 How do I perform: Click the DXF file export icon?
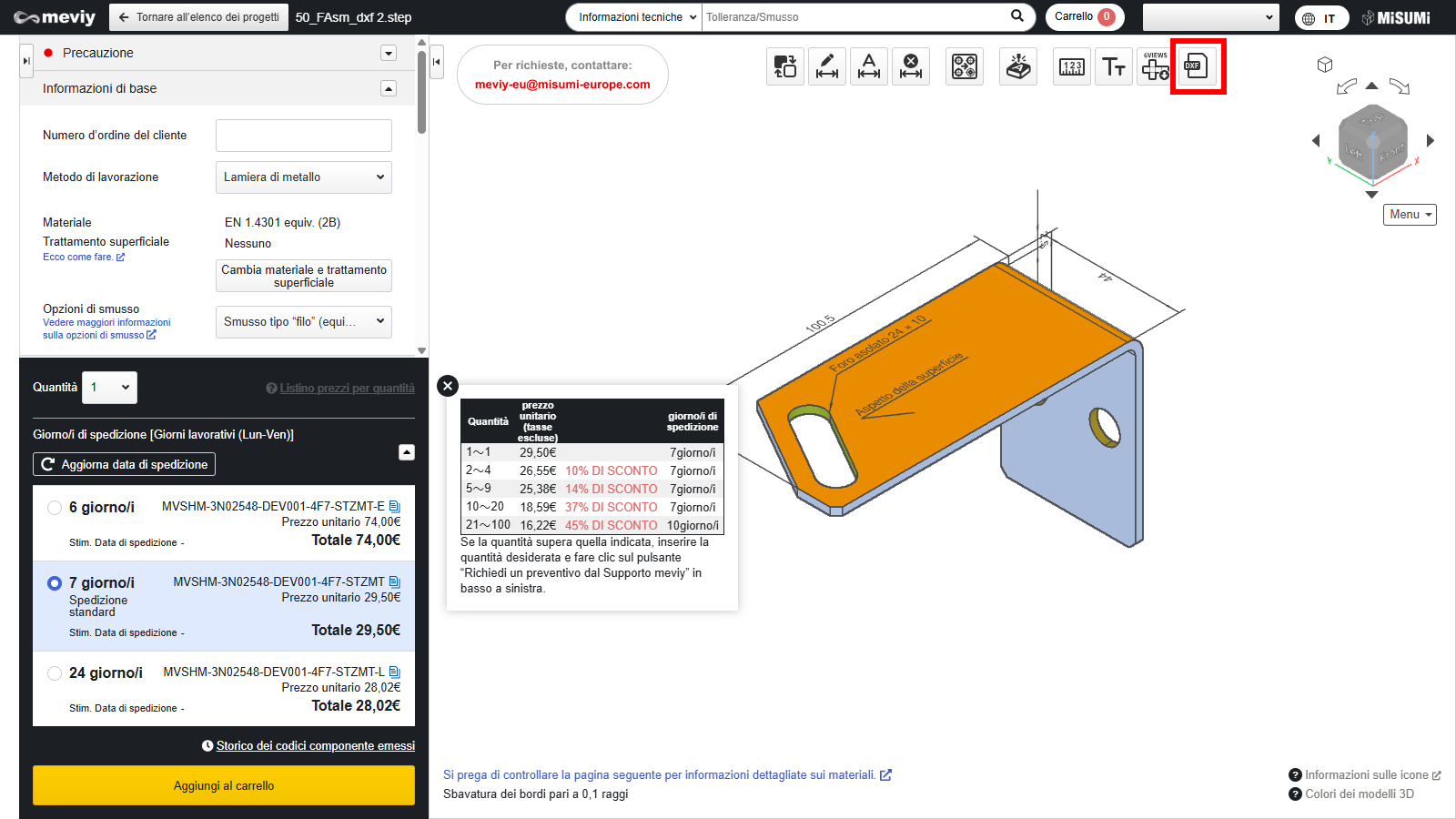pyautogui.click(x=1196, y=66)
